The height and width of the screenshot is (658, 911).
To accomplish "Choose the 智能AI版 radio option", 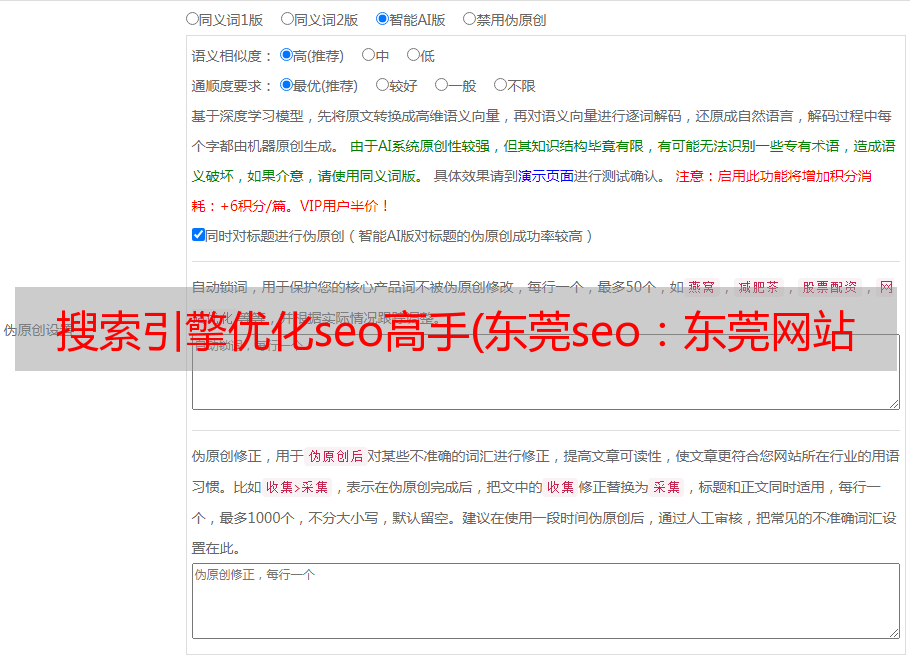I will pos(382,19).
